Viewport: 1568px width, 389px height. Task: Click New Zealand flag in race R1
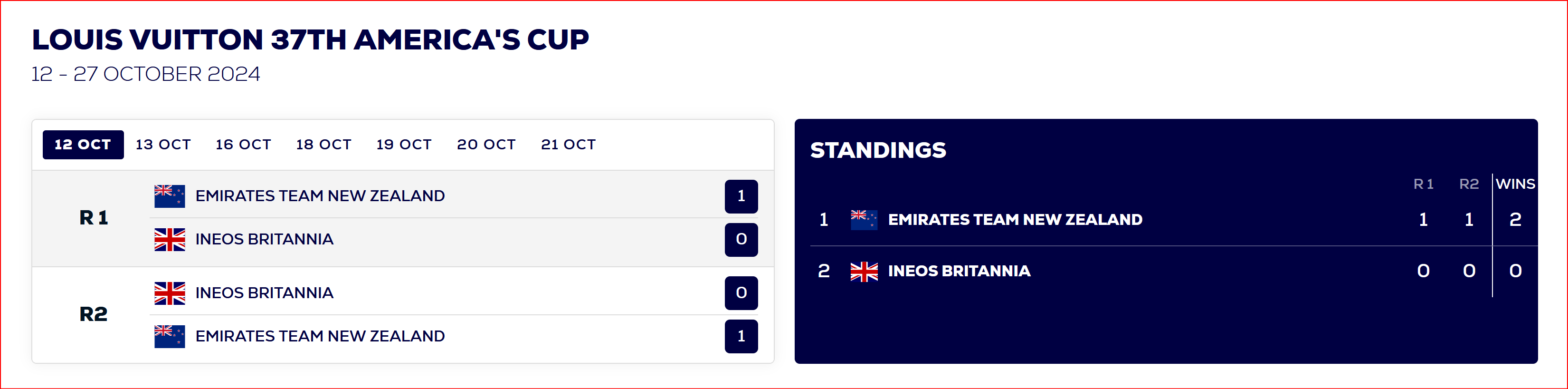tap(170, 196)
